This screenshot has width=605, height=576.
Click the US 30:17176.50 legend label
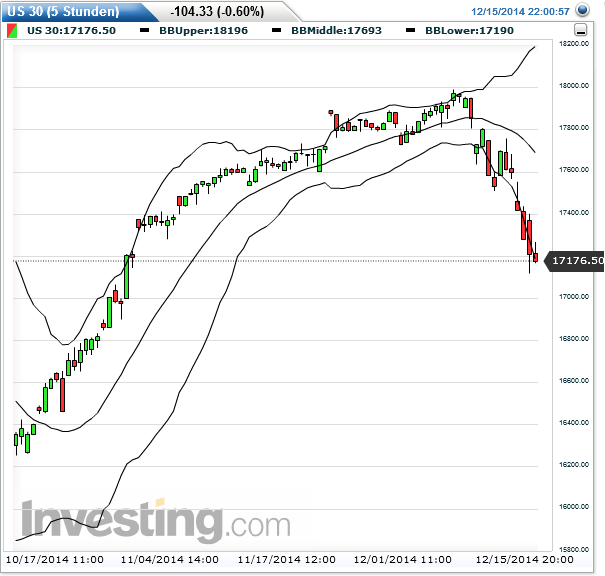coord(71,31)
